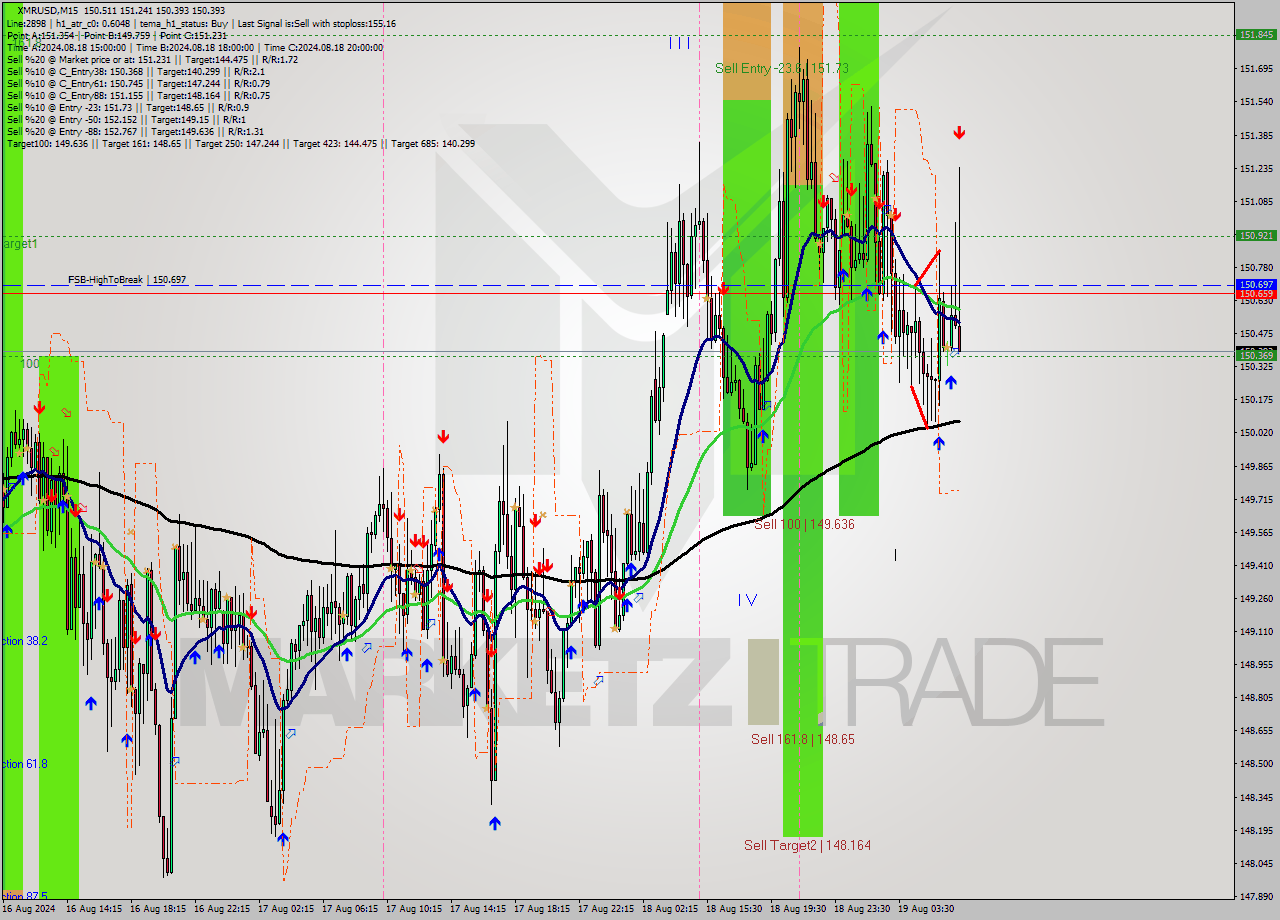Click the '17 Aug 10:15' time axis label
1280x920 pixels.
click(x=414, y=909)
